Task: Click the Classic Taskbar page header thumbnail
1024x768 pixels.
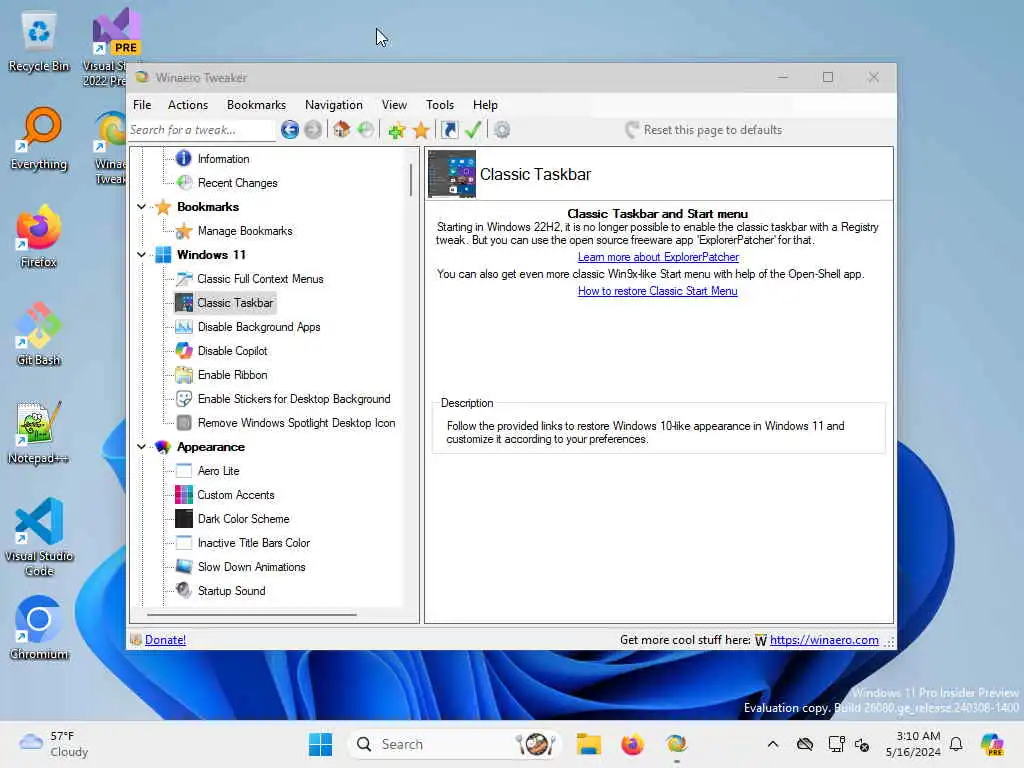Action: point(452,174)
